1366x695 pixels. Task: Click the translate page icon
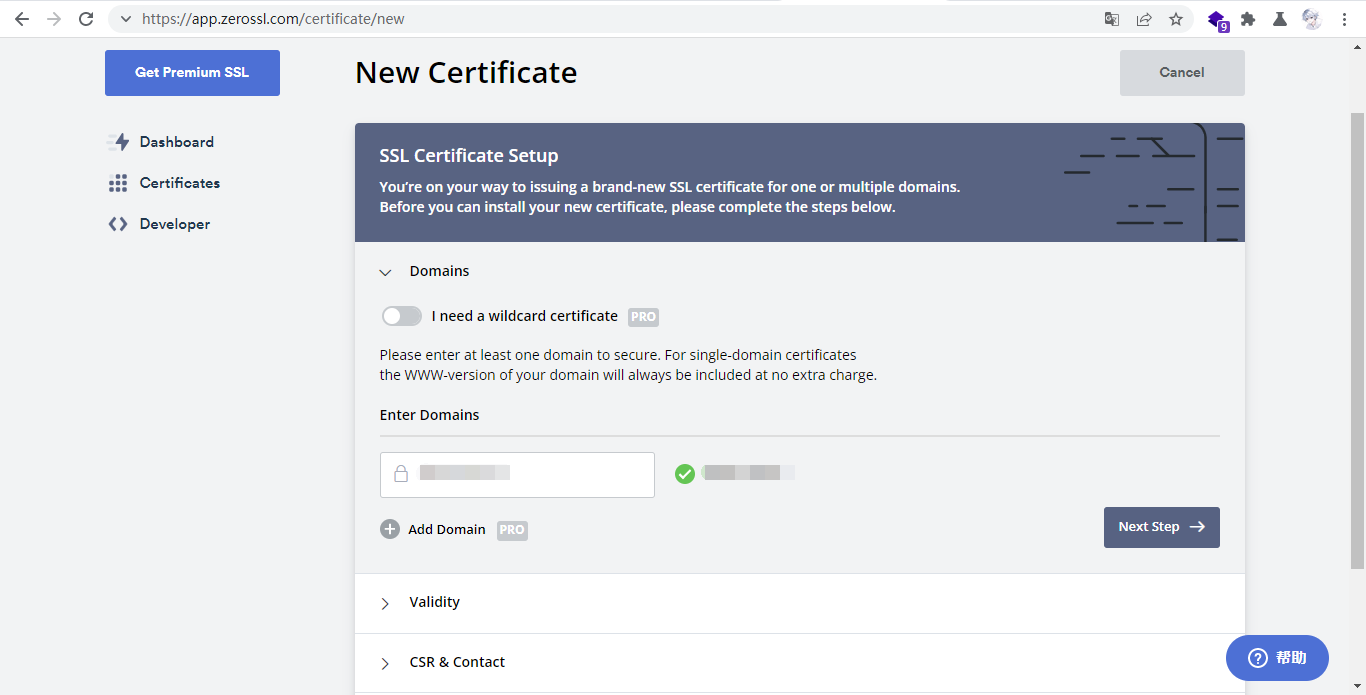click(x=1111, y=19)
